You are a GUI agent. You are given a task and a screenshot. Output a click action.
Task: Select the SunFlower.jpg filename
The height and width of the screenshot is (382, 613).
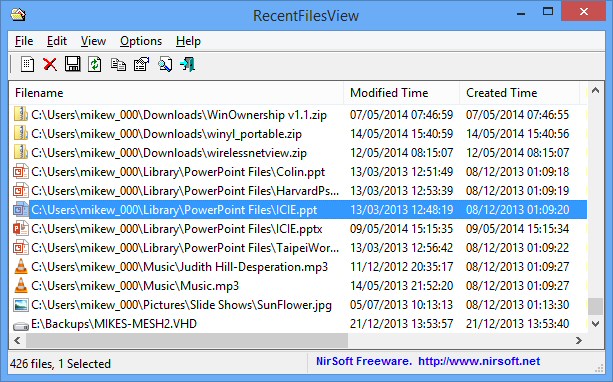coord(181,305)
